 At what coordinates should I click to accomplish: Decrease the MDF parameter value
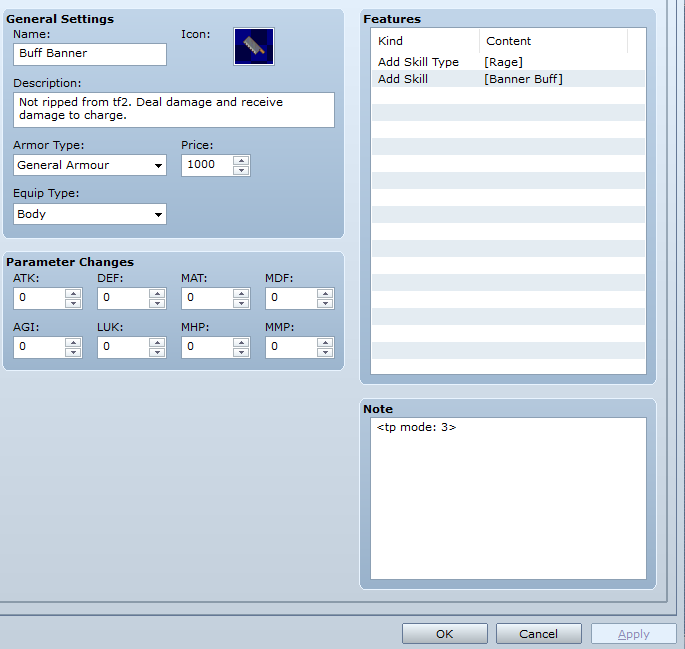[x=325, y=303]
